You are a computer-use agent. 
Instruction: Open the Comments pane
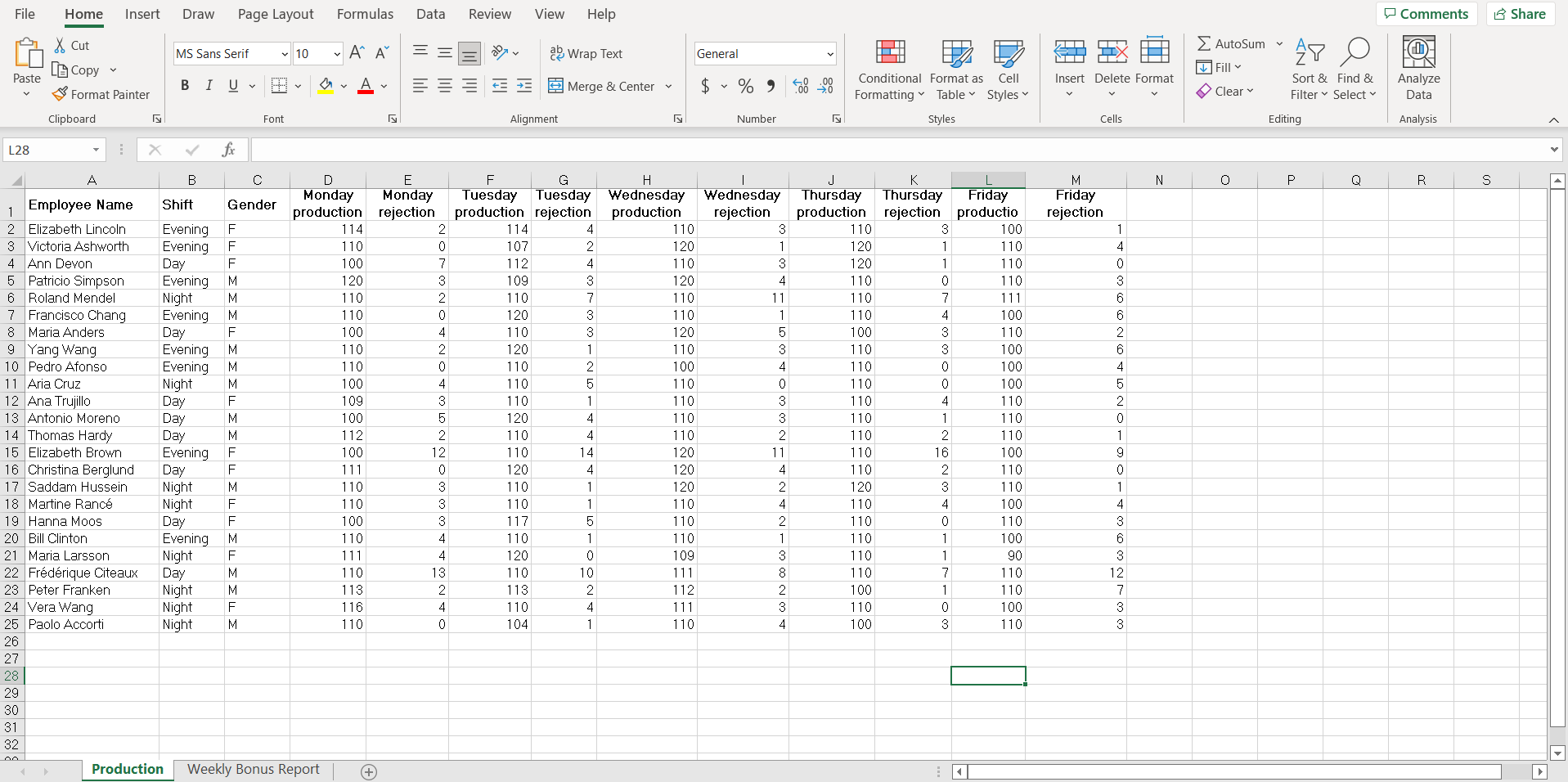point(1426,14)
